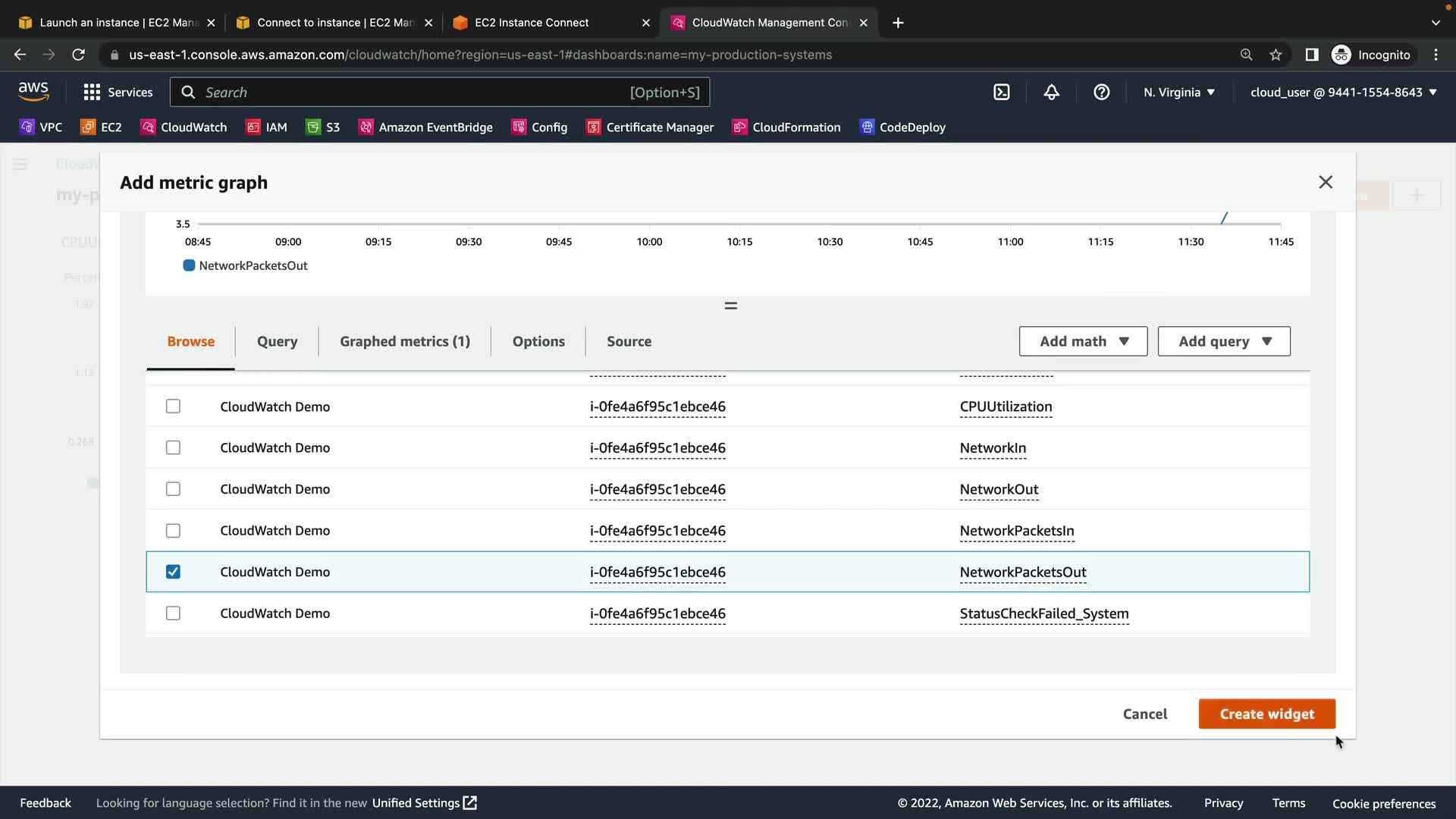The width and height of the screenshot is (1456, 819).
Task: Switch to the Graphed metrics (1) tab
Action: [405, 341]
